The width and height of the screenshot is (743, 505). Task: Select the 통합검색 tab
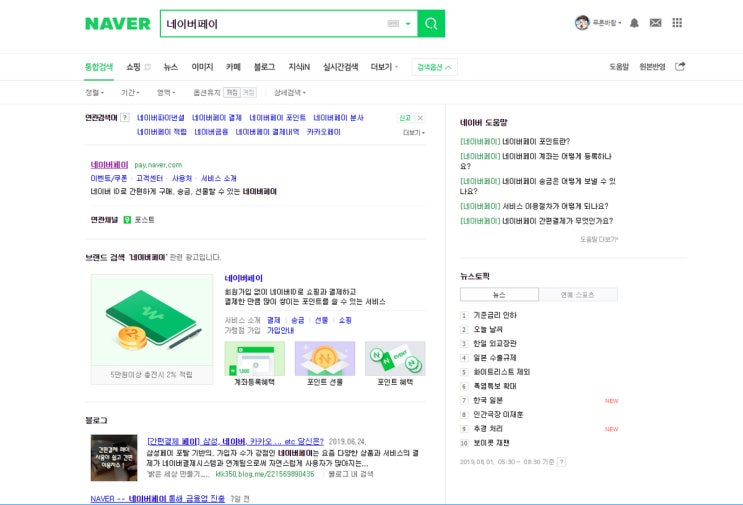point(99,67)
